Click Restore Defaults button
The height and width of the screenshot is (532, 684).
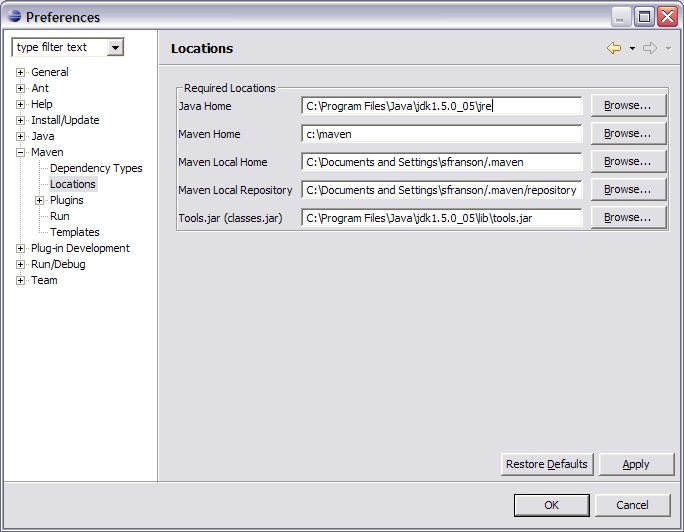[547, 464]
